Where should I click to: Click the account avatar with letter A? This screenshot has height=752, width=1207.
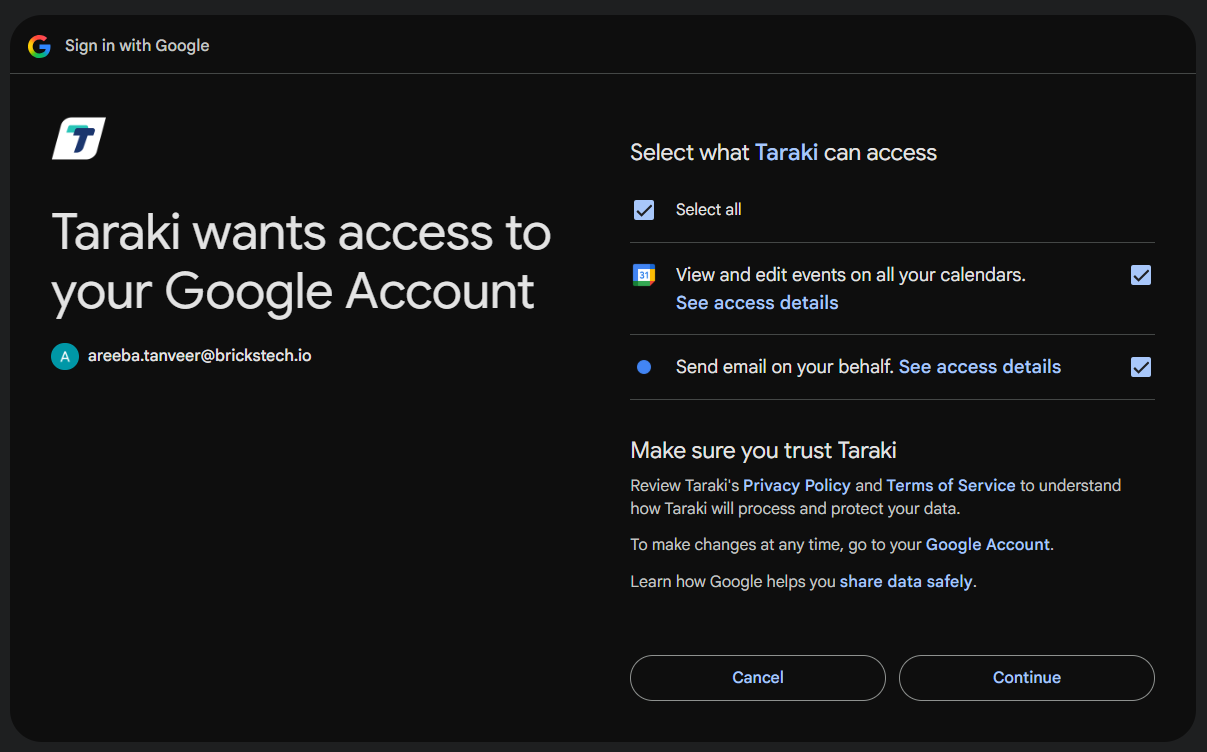64,356
